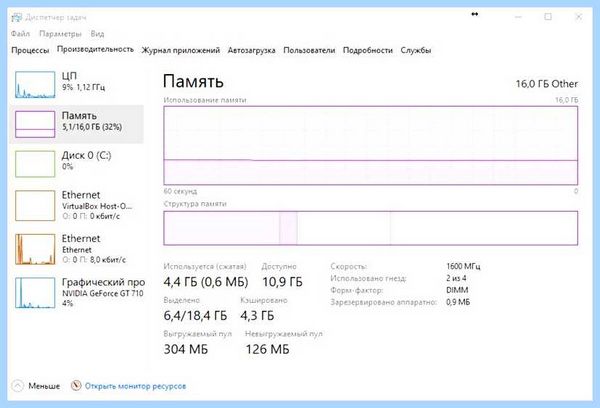Click the DIMM form factor value
Image resolution: width=600 pixels, height=408 pixels.
(457, 290)
